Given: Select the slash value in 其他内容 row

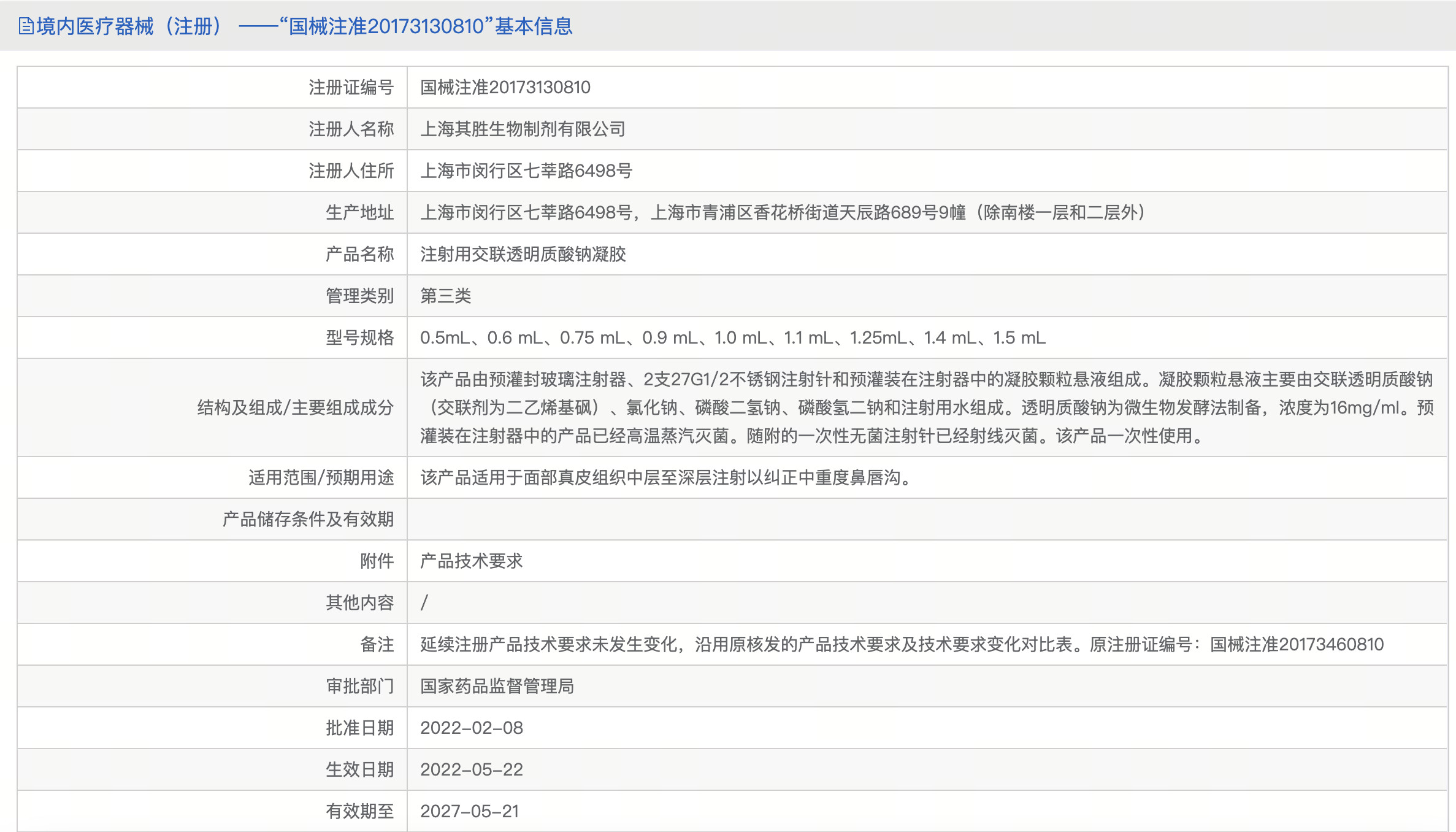Looking at the screenshot, I should point(424,603).
